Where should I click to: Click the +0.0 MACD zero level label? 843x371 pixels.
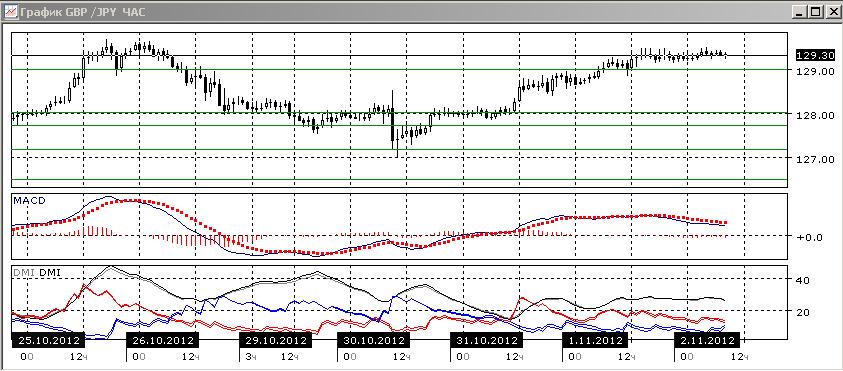(810, 237)
